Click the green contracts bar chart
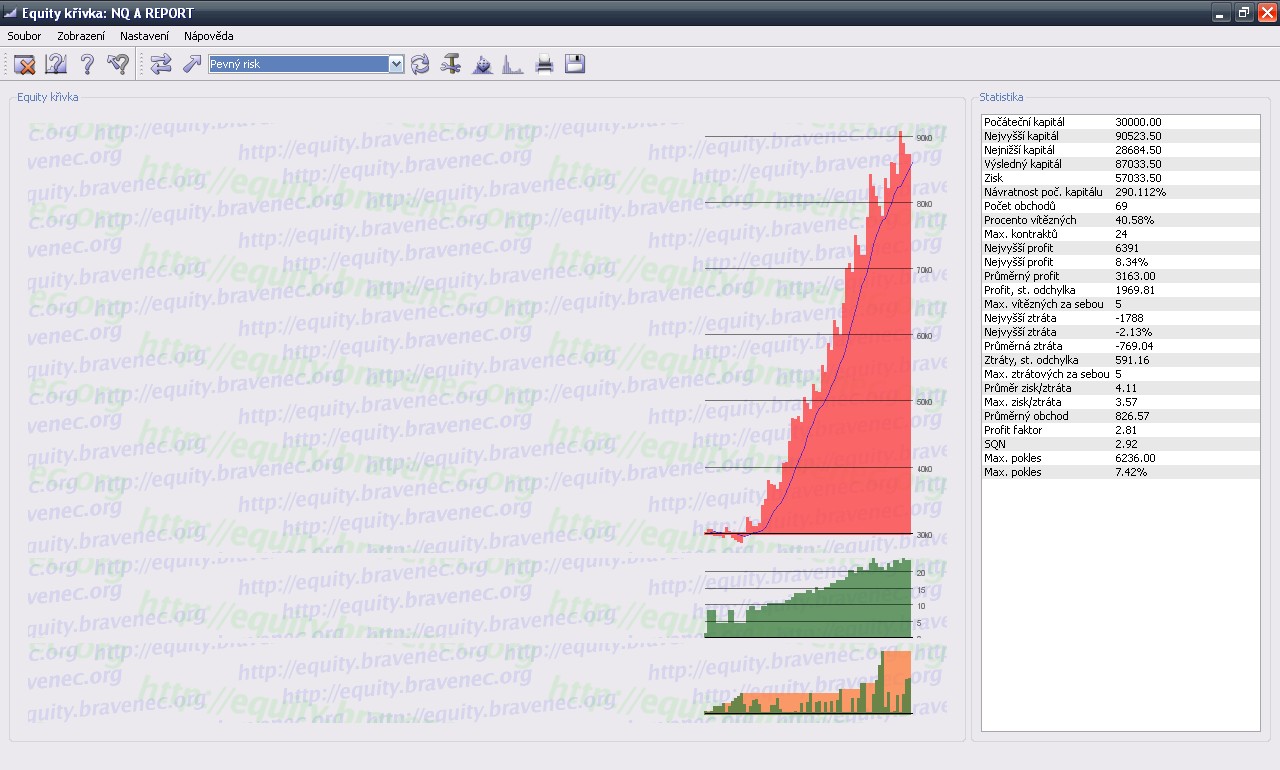 (808, 598)
